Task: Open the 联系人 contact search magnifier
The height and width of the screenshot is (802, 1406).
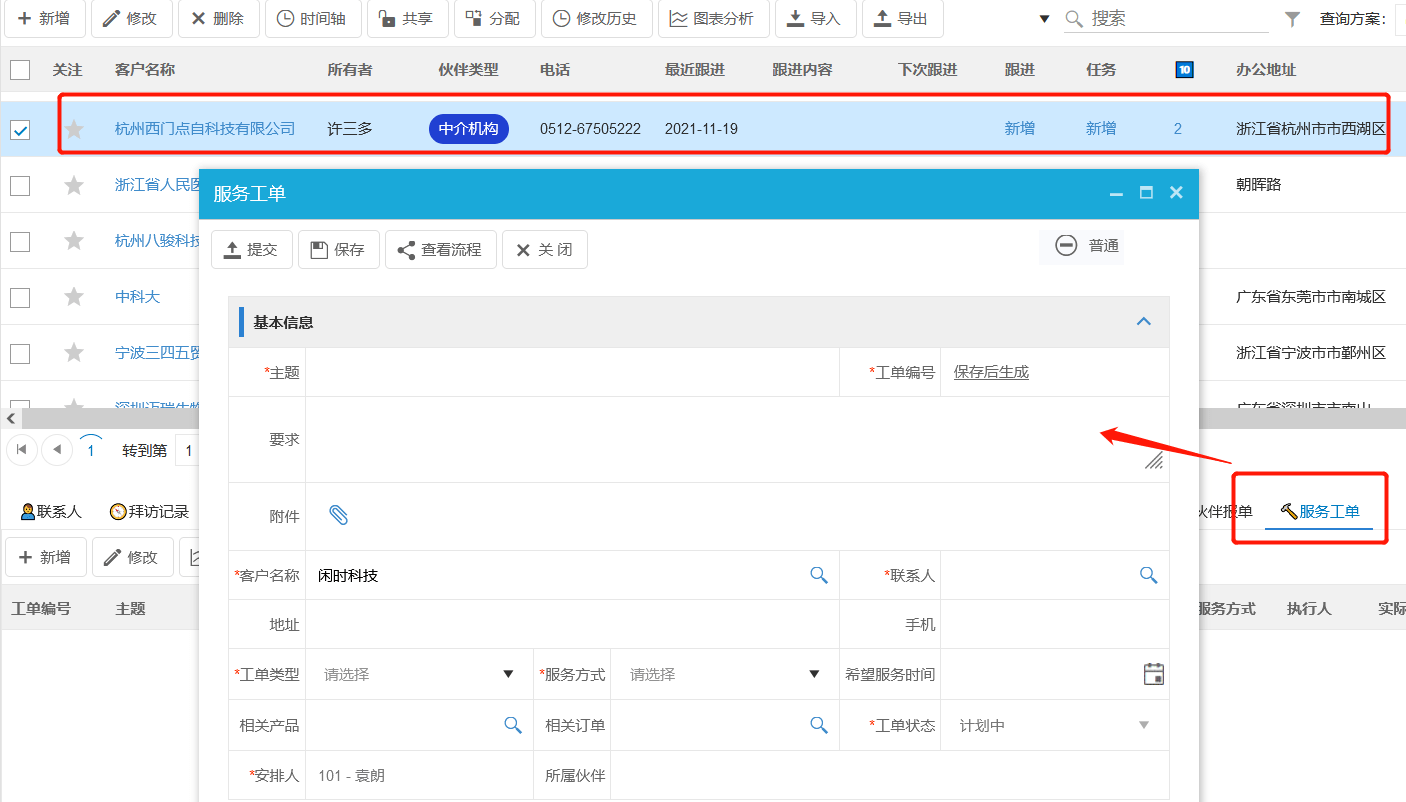Action: [x=1148, y=575]
